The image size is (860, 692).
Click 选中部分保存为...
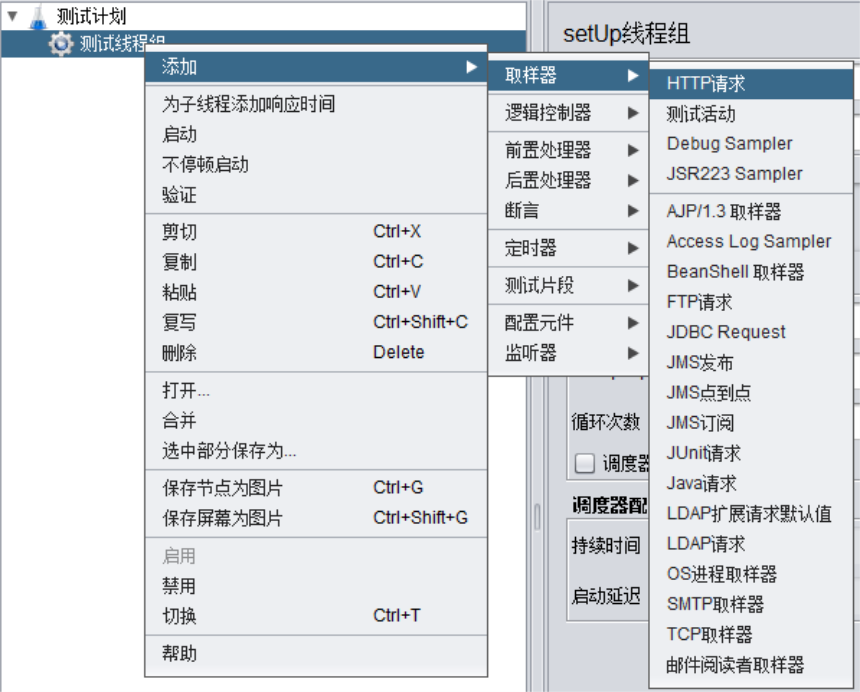click(x=316, y=451)
